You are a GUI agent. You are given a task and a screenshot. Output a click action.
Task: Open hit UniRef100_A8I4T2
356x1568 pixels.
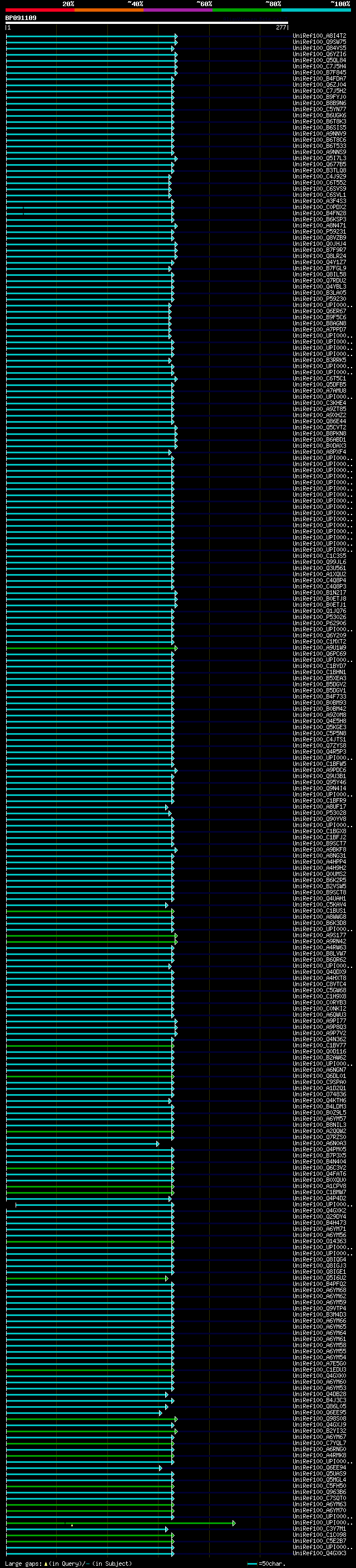coord(319,36)
